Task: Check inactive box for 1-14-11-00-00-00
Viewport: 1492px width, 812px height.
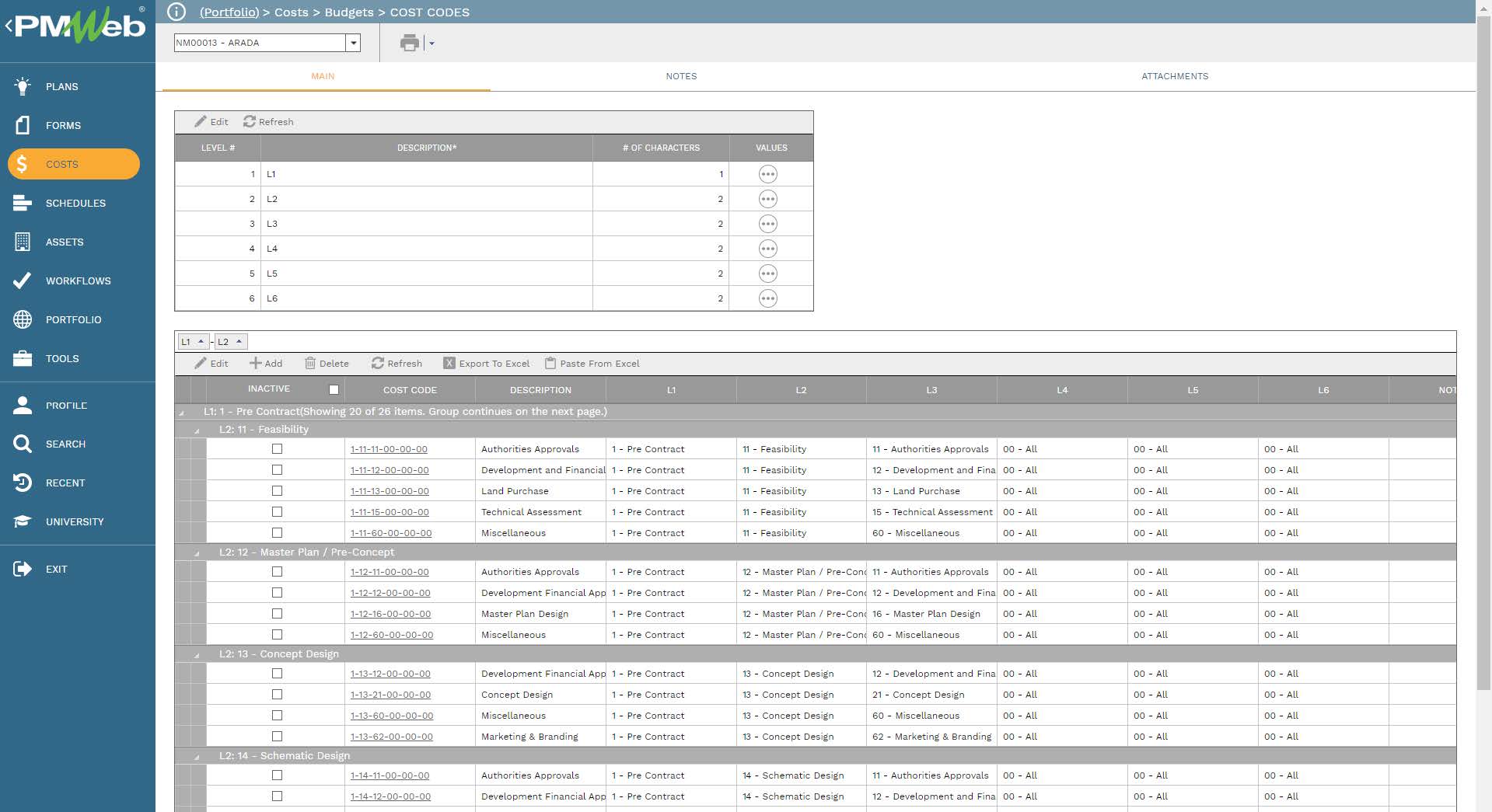Action: (x=277, y=775)
